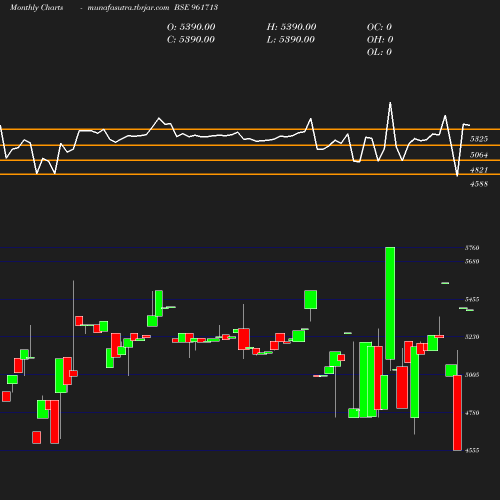Click the highest peak of the white line
Image resolution: width=500 pixels, height=500 pixels.
click(390, 103)
